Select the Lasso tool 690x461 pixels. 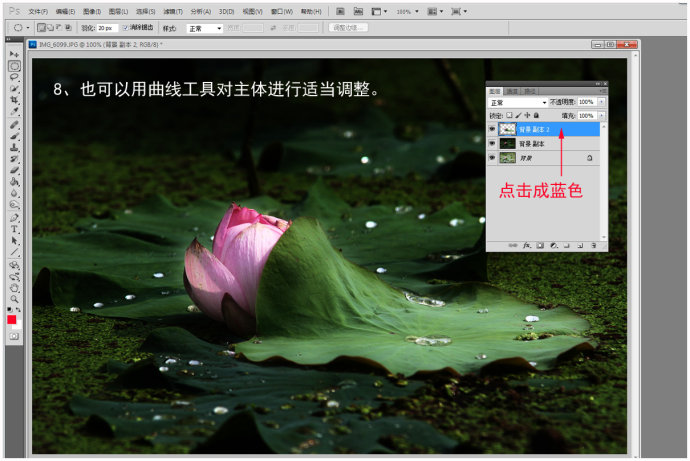click(x=14, y=77)
